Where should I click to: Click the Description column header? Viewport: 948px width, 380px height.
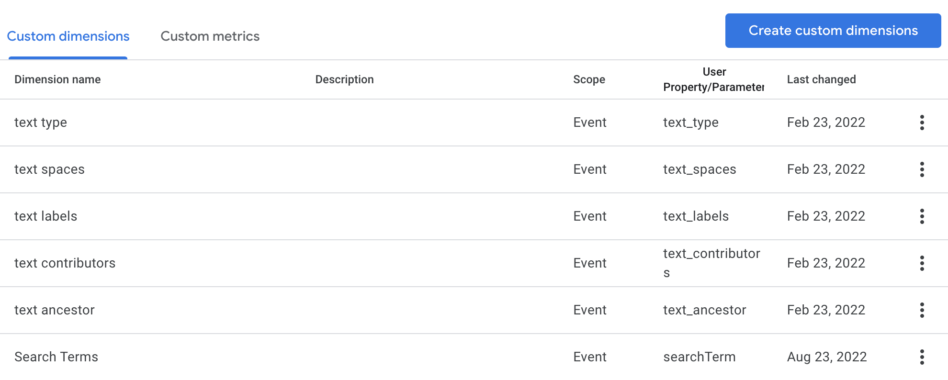[345, 79]
